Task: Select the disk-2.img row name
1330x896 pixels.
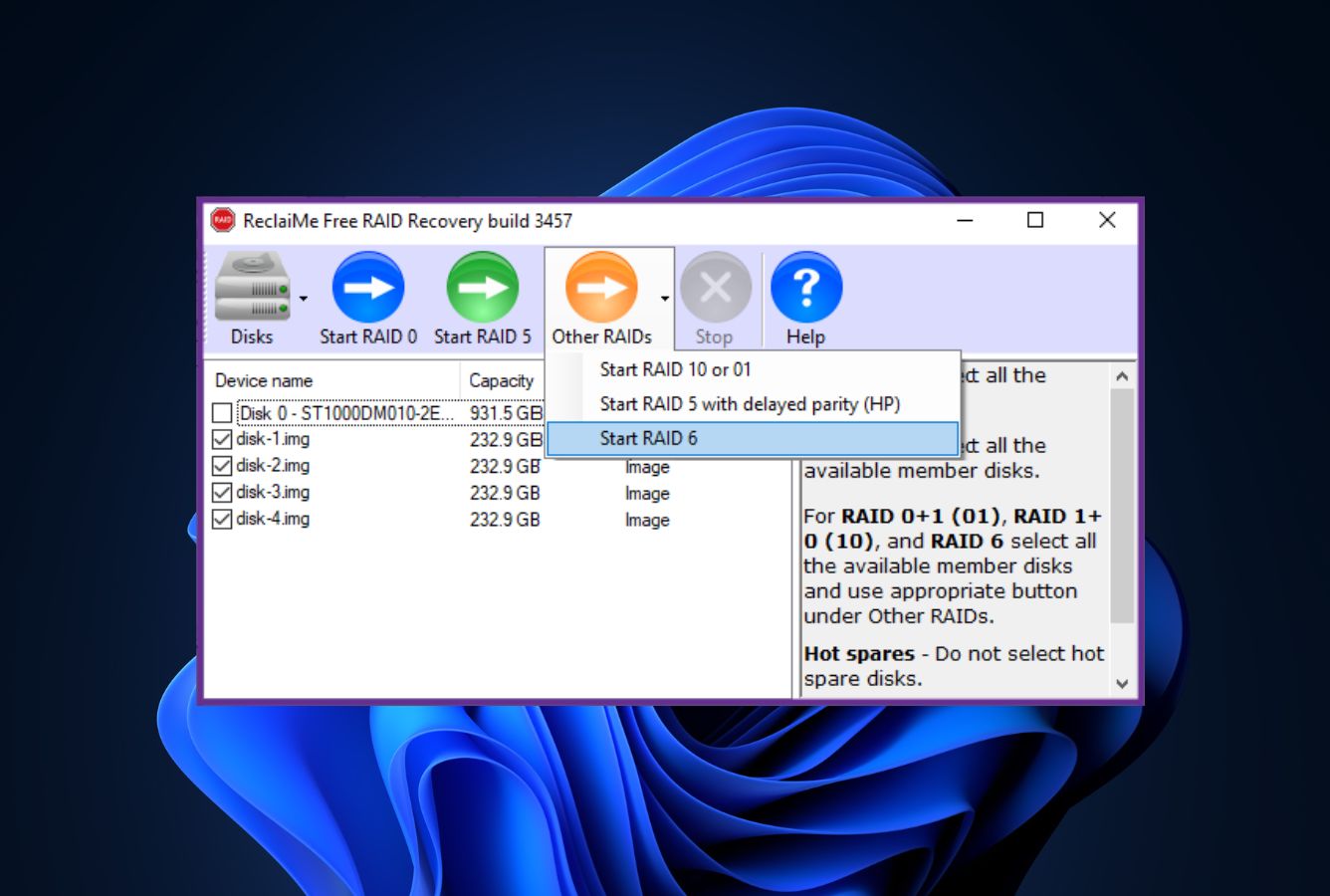Action: (x=273, y=466)
